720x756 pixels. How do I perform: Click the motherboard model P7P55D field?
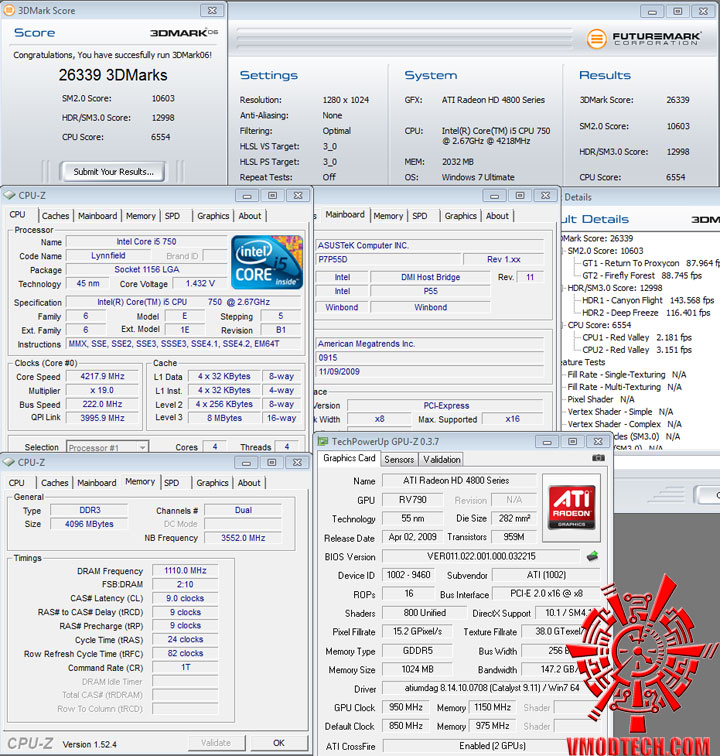[388, 259]
